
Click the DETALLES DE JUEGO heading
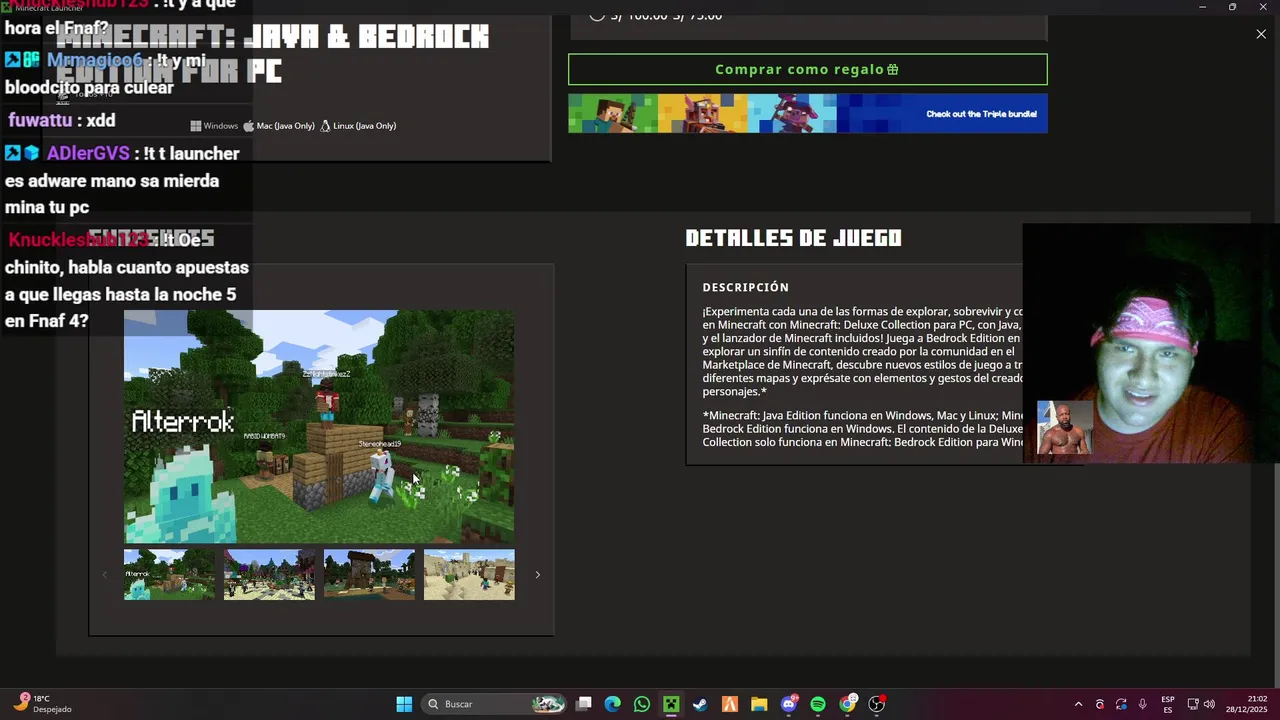coord(793,238)
